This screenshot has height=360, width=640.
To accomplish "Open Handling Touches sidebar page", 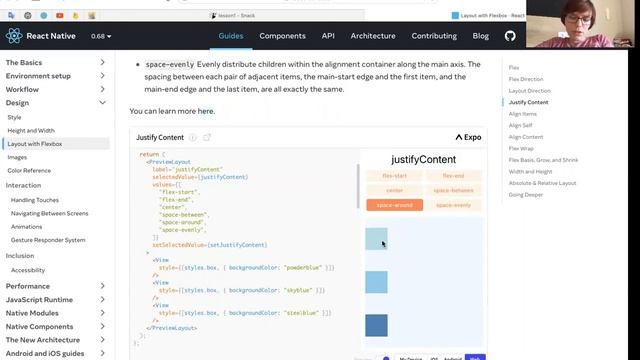I will click(35, 200).
